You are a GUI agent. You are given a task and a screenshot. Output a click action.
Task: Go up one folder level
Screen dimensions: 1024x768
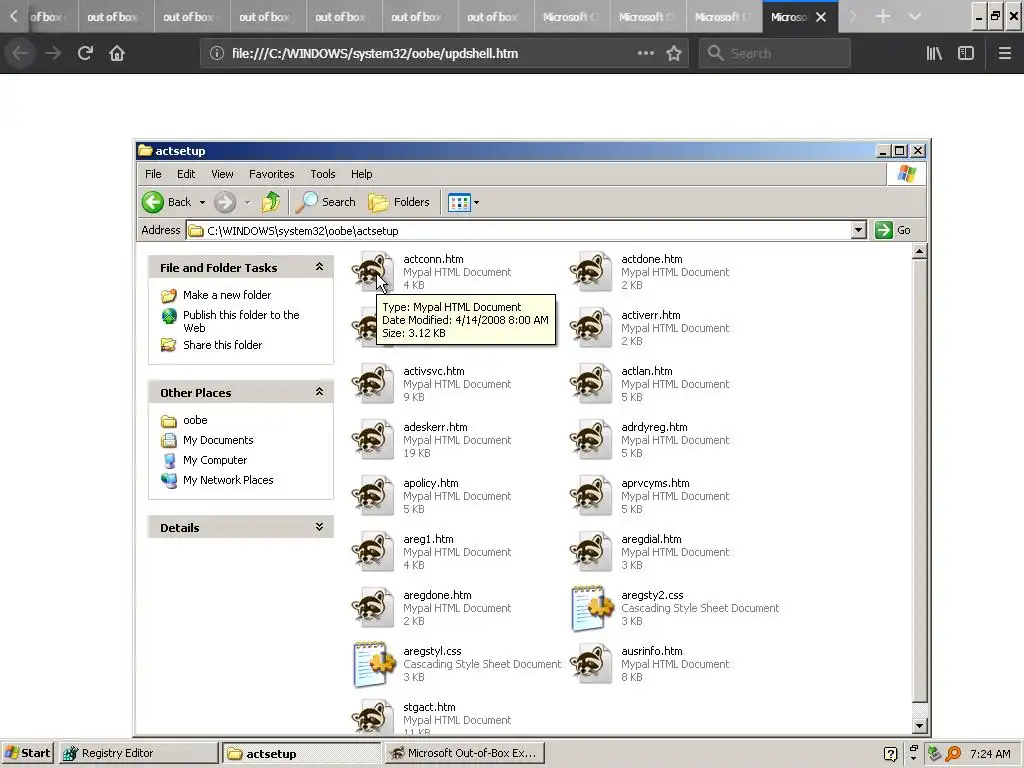click(x=270, y=202)
